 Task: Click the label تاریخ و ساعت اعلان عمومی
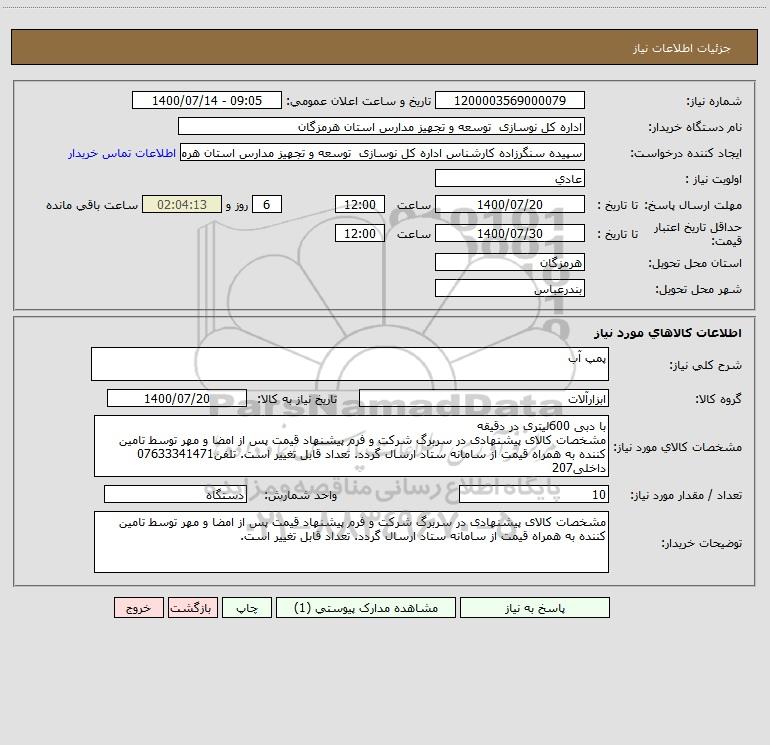point(359,101)
